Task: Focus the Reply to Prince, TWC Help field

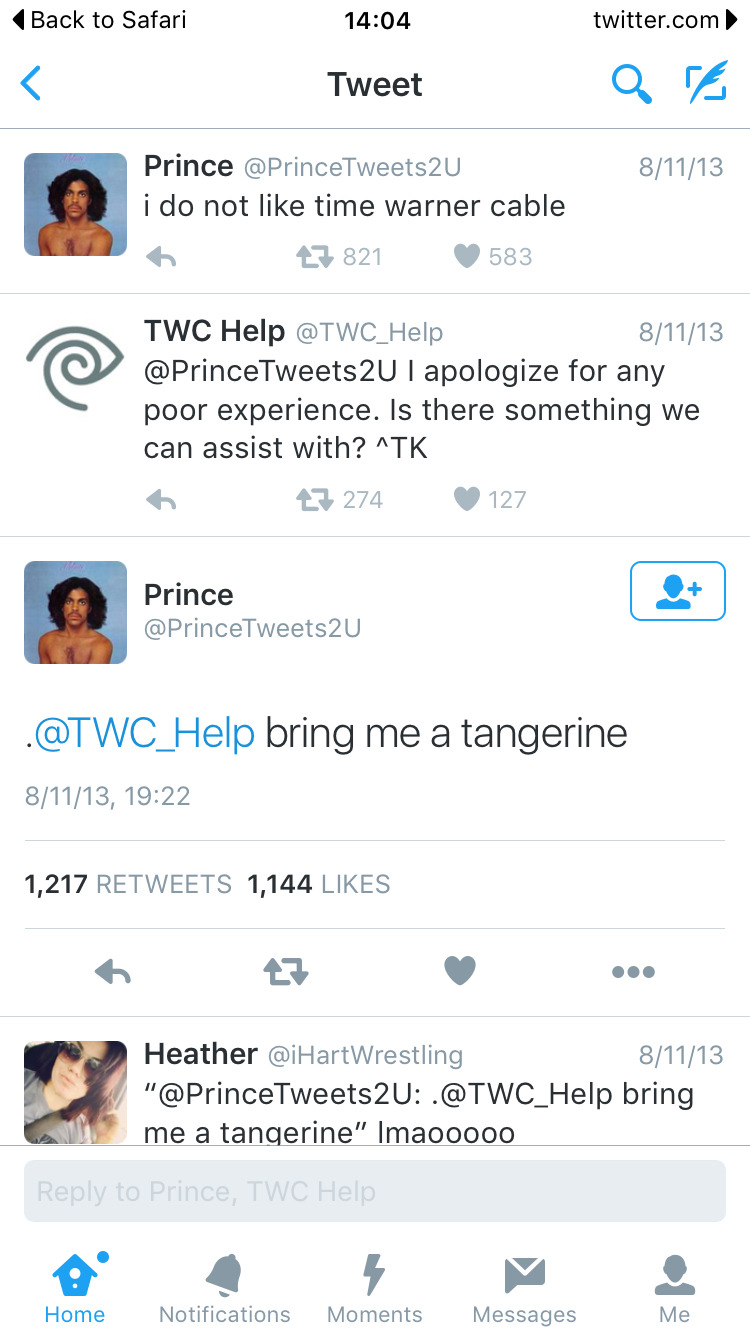Action: (x=375, y=1191)
